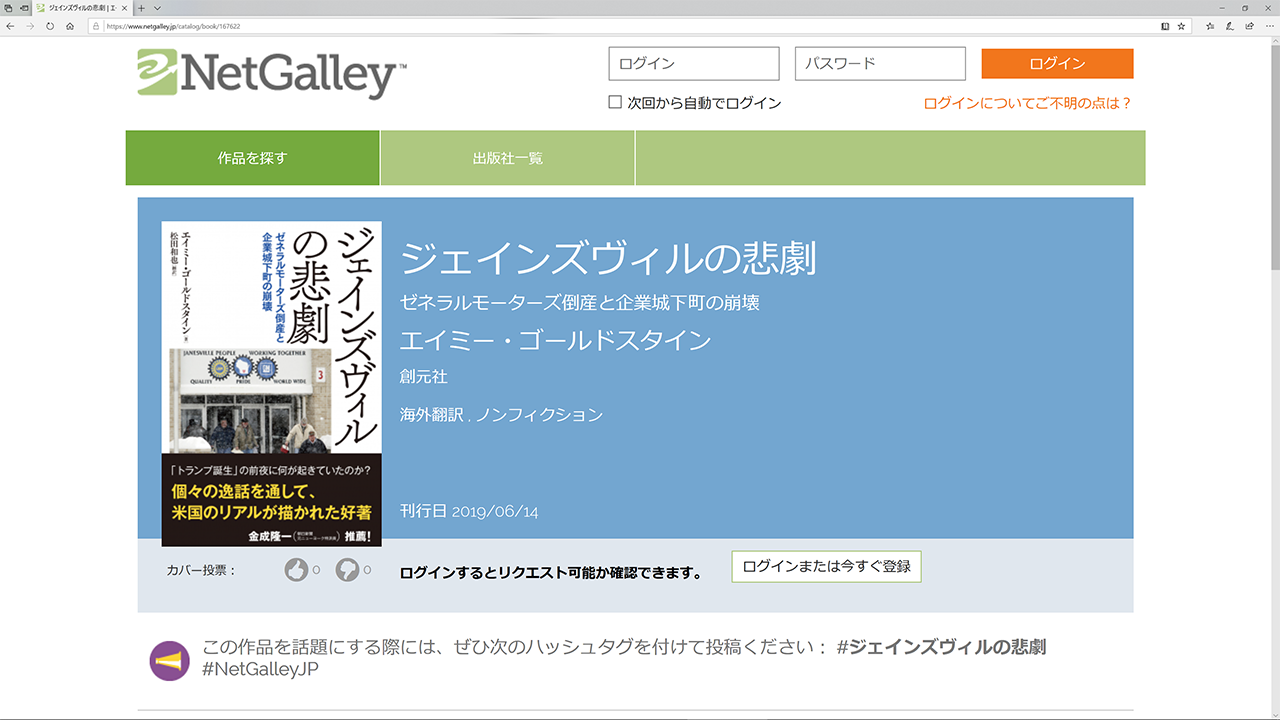This screenshot has height=720, width=1280.
Task: Click the hashtag #ジェインズヴィルの悲劇 text
Action: click(x=941, y=646)
